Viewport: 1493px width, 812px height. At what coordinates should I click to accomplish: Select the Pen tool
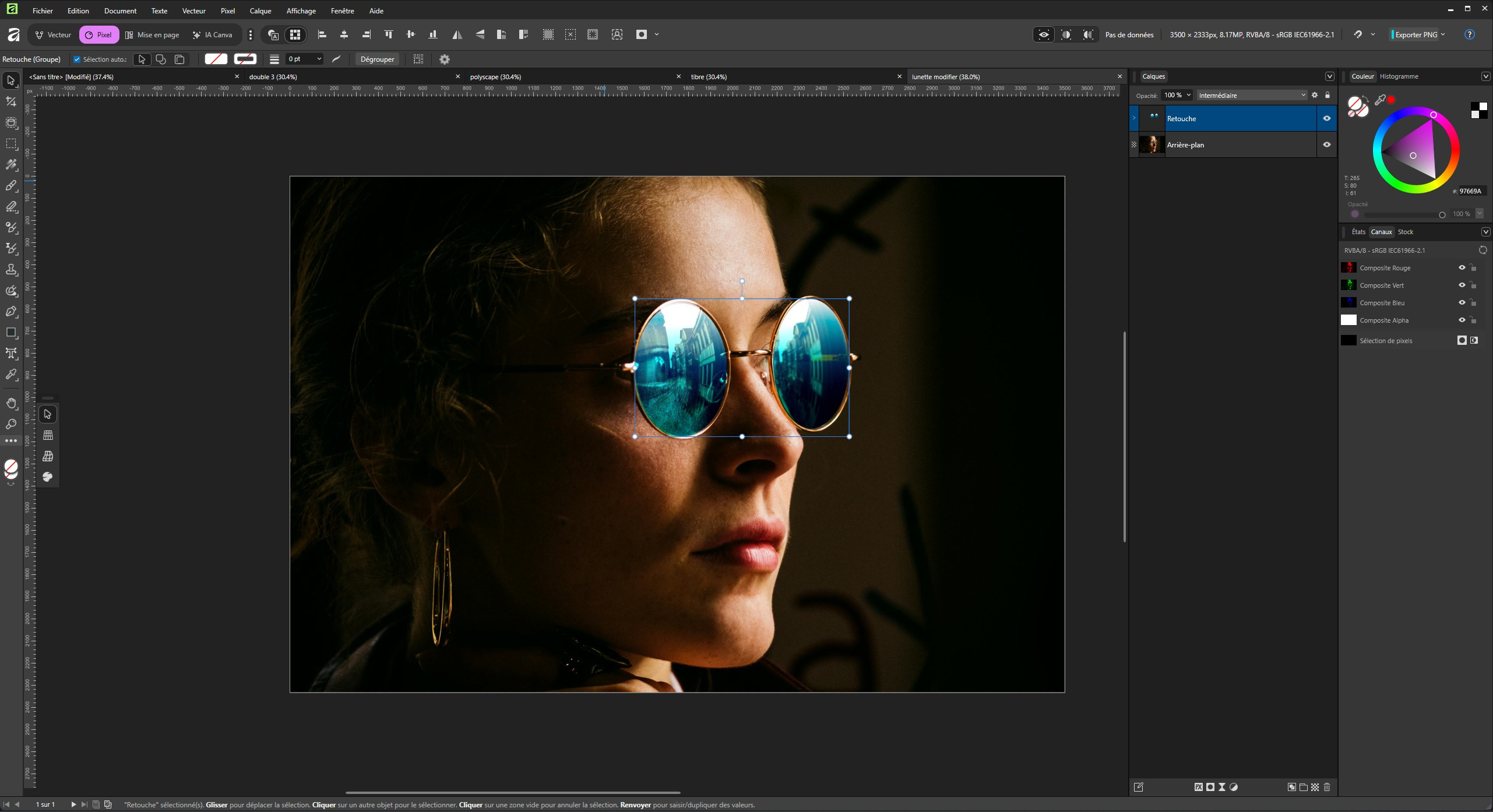11,312
